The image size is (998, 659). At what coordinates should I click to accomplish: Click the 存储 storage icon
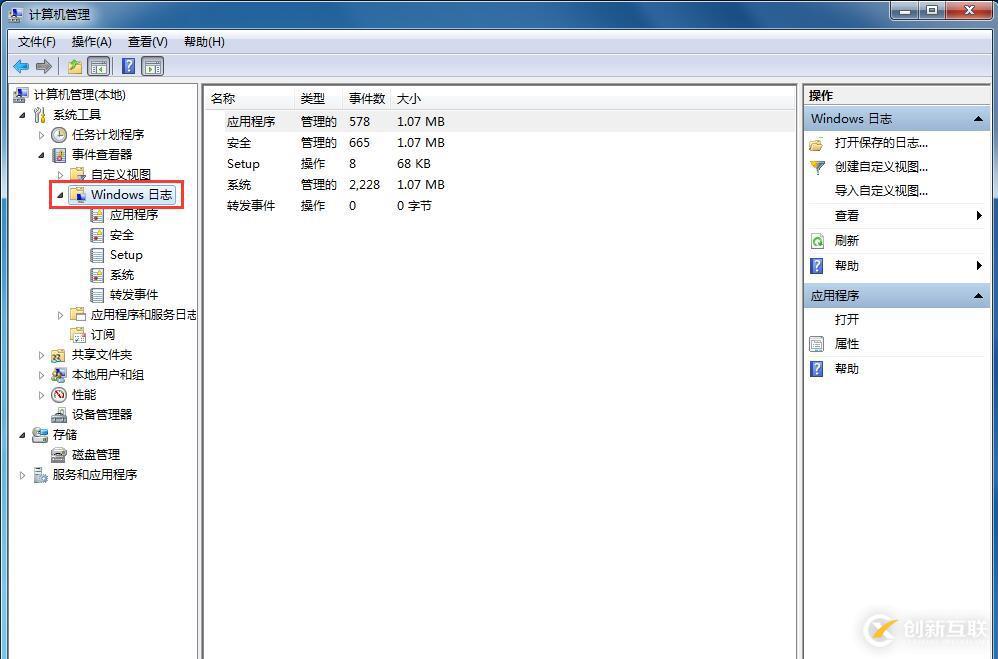point(40,435)
